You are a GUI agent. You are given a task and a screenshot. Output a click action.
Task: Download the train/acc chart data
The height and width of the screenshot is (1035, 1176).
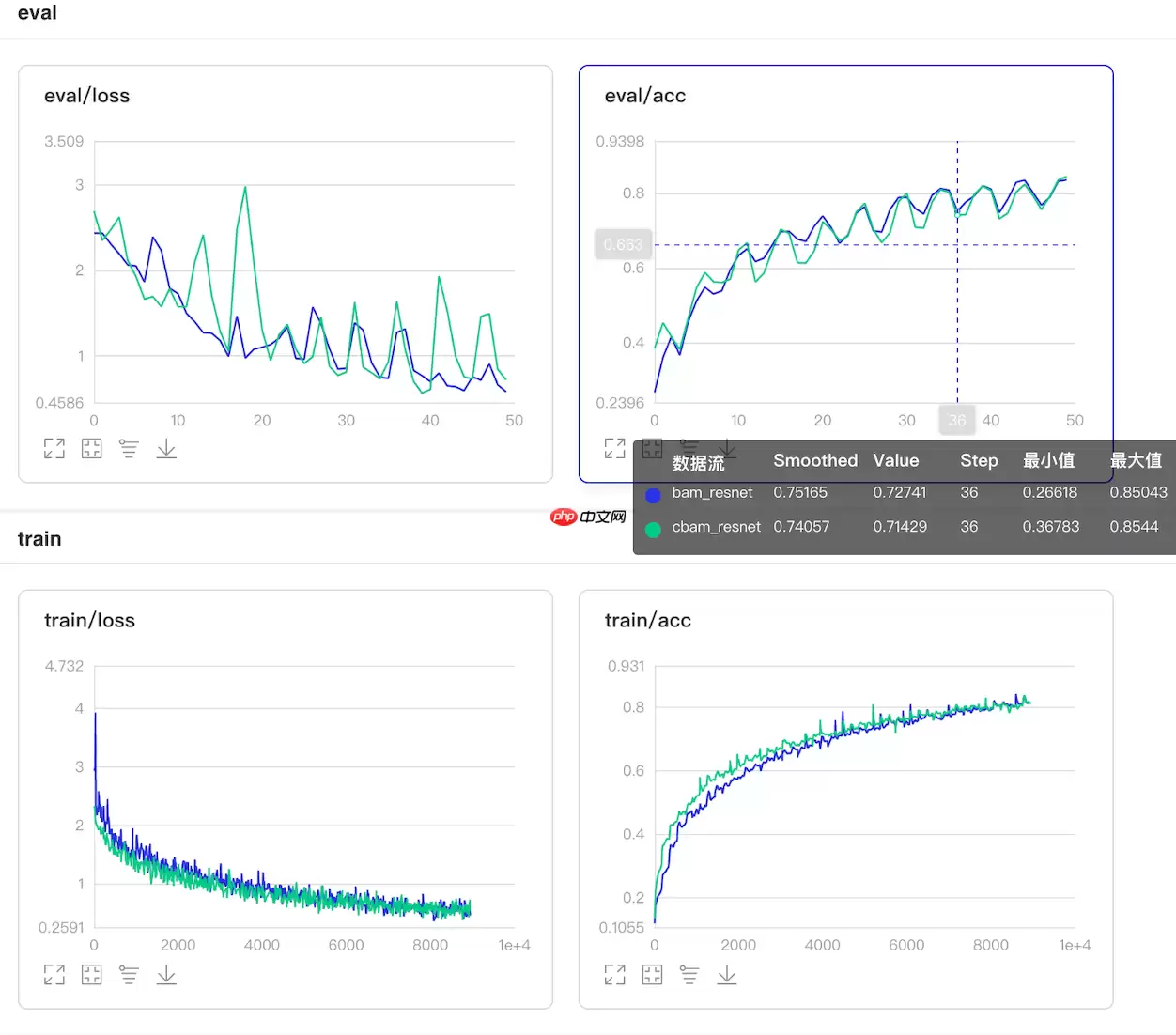(727, 975)
